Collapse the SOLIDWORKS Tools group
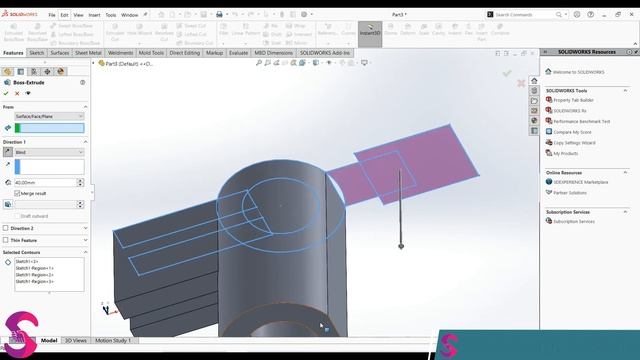 (625, 90)
